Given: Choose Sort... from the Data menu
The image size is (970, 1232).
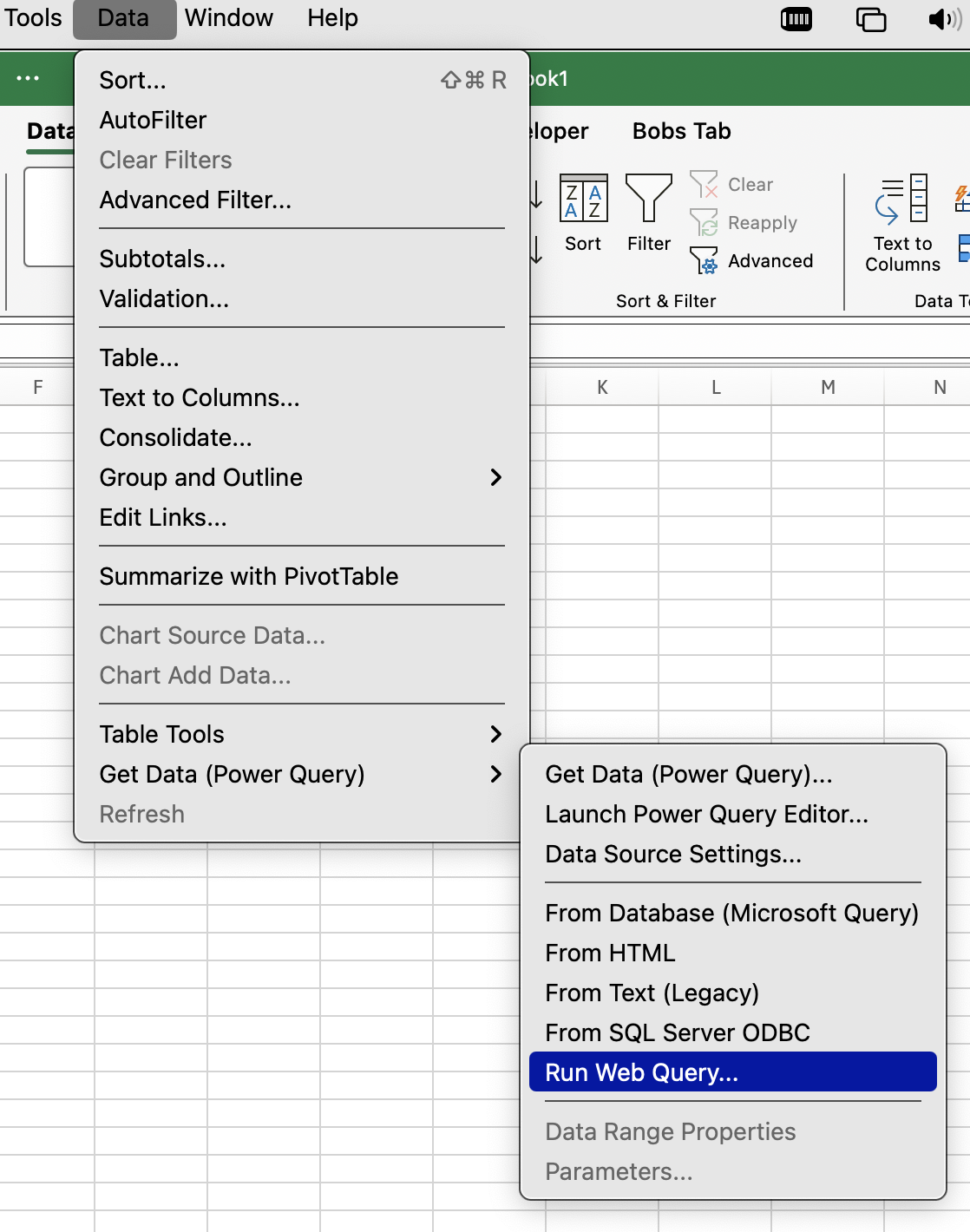Looking at the screenshot, I should [302, 80].
